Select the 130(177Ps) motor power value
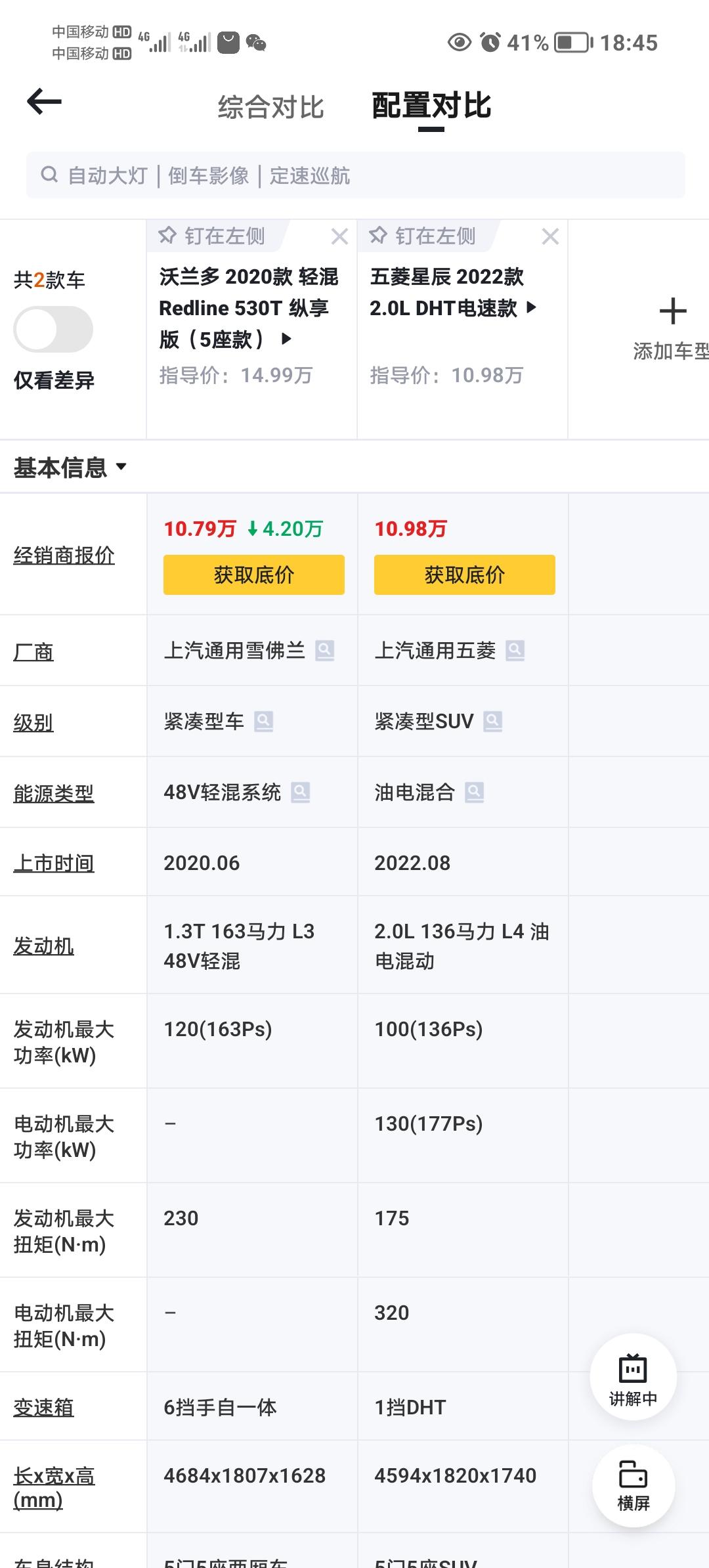The image size is (709, 1568). tap(429, 1123)
